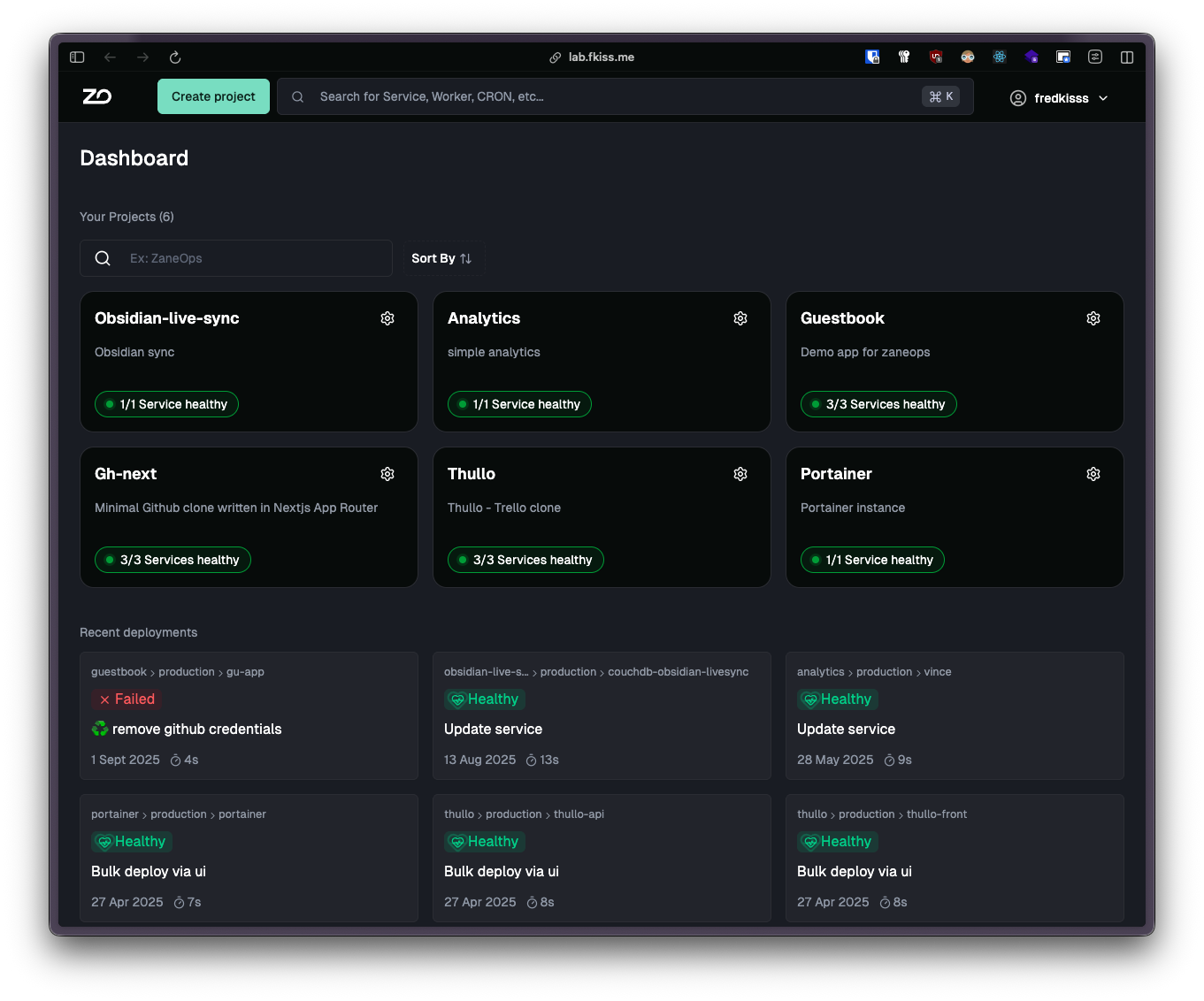
Task: Click the thullo-front breadcrumb link
Action: point(937,814)
